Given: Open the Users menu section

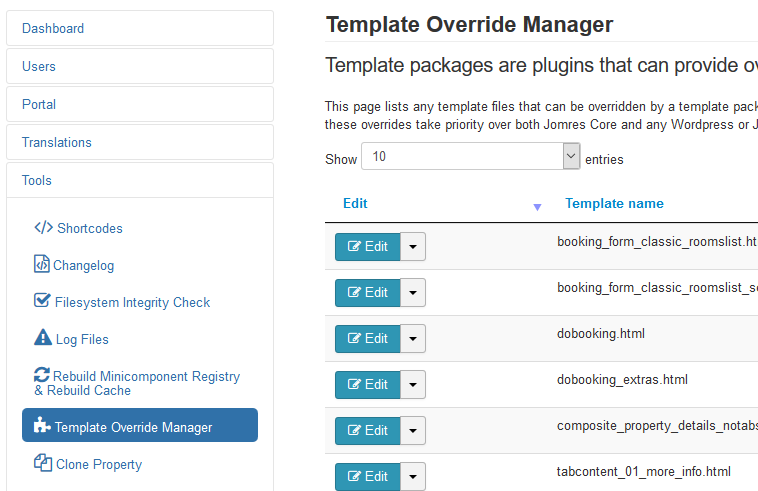Looking at the screenshot, I should [140, 66].
